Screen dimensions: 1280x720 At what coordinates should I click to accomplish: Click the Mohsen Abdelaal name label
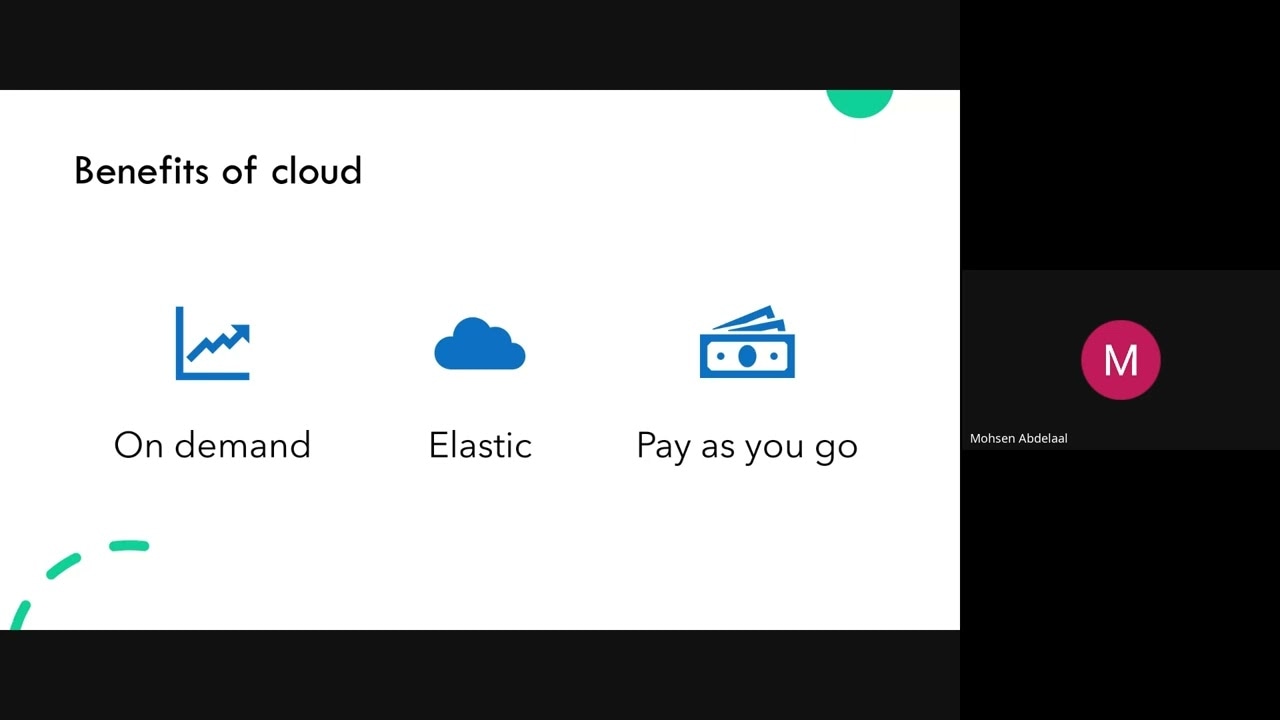pos(1018,438)
